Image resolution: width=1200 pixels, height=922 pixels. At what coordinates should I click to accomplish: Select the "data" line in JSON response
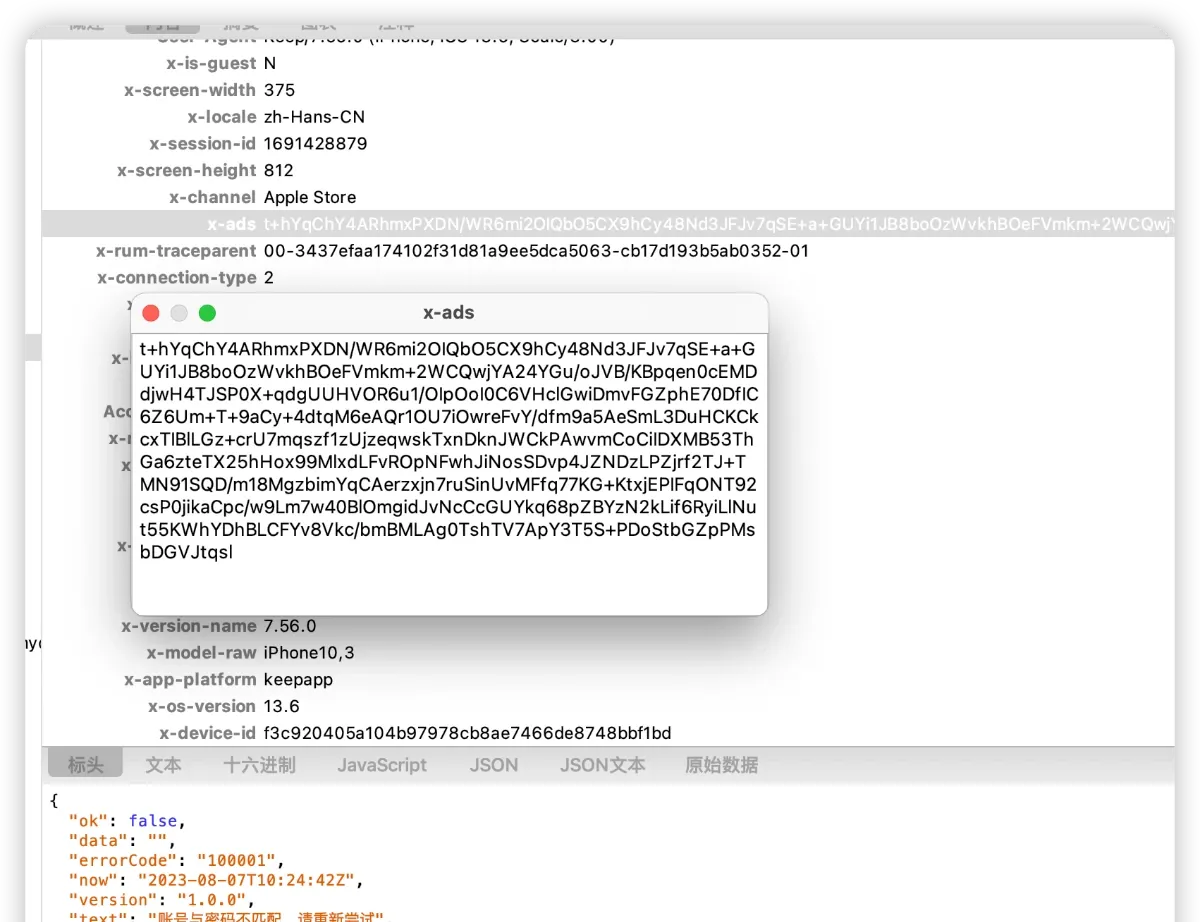coord(122,839)
